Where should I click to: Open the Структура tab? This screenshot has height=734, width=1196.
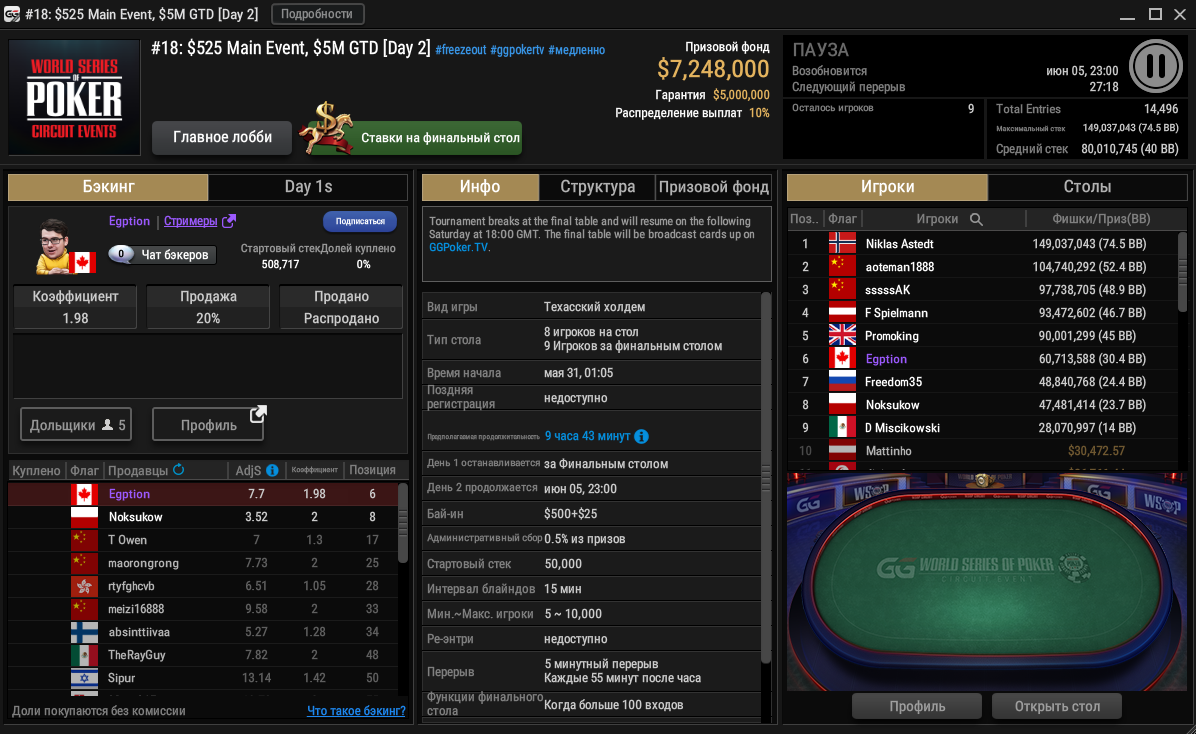pos(597,187)
